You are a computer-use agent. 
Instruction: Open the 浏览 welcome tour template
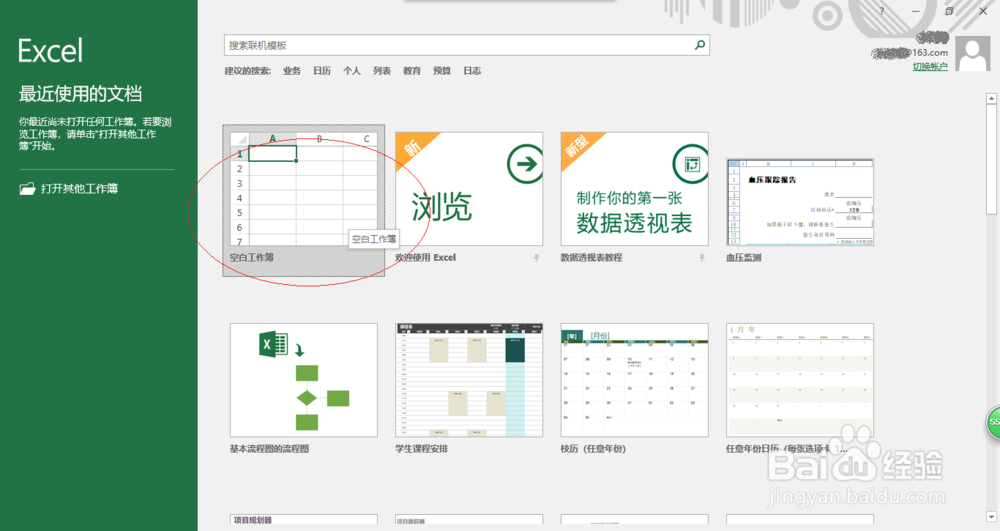tap(469, 189)
